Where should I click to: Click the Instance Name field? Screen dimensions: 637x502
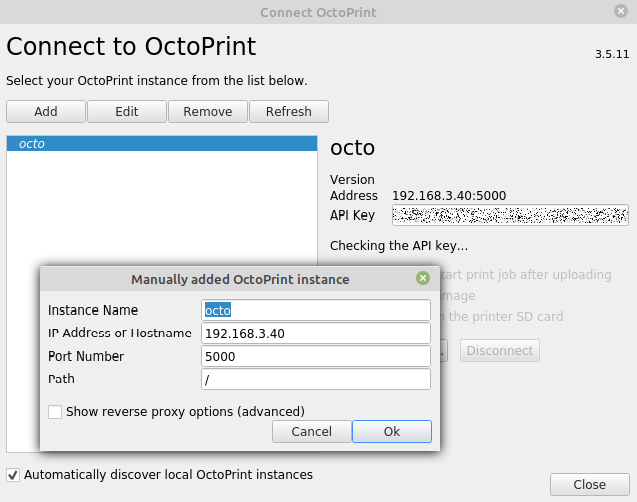[316, 310]
